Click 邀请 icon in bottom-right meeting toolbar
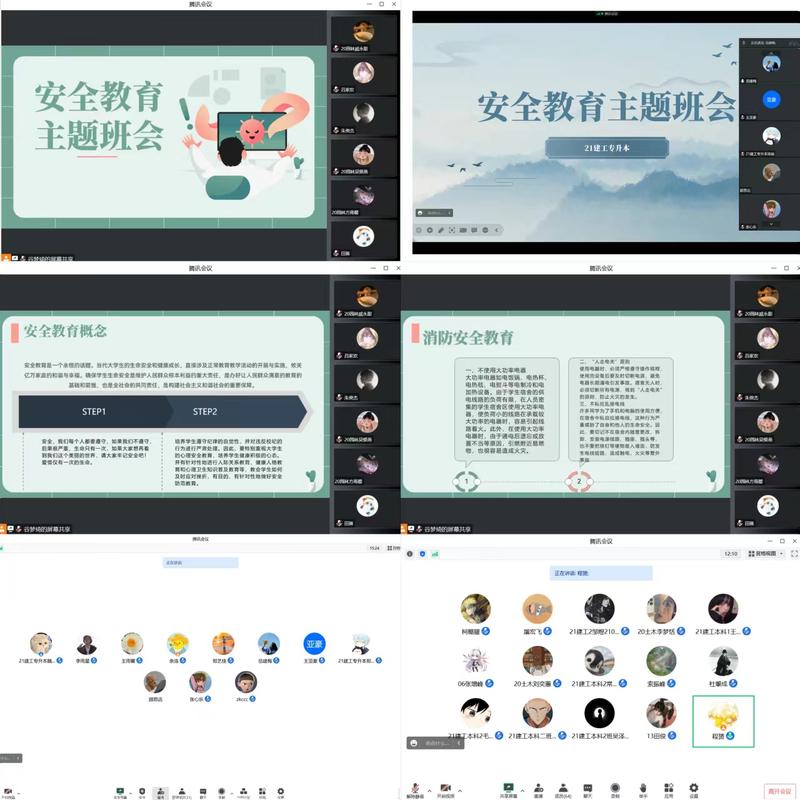Image resolution: width=800 pixels, height=800 pixels. (537, 788)
